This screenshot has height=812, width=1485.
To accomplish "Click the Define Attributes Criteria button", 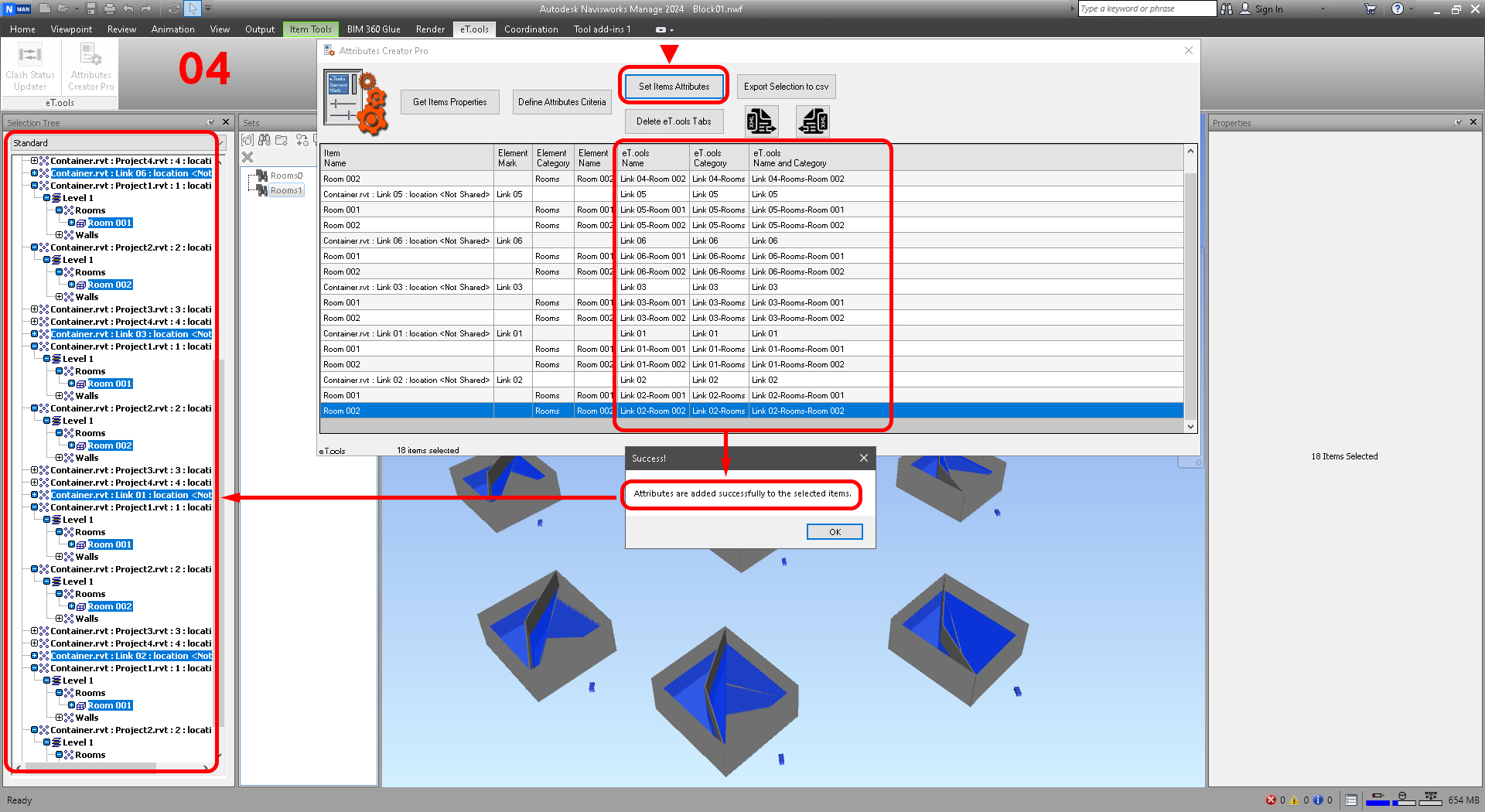I will (x=562, y=102).
